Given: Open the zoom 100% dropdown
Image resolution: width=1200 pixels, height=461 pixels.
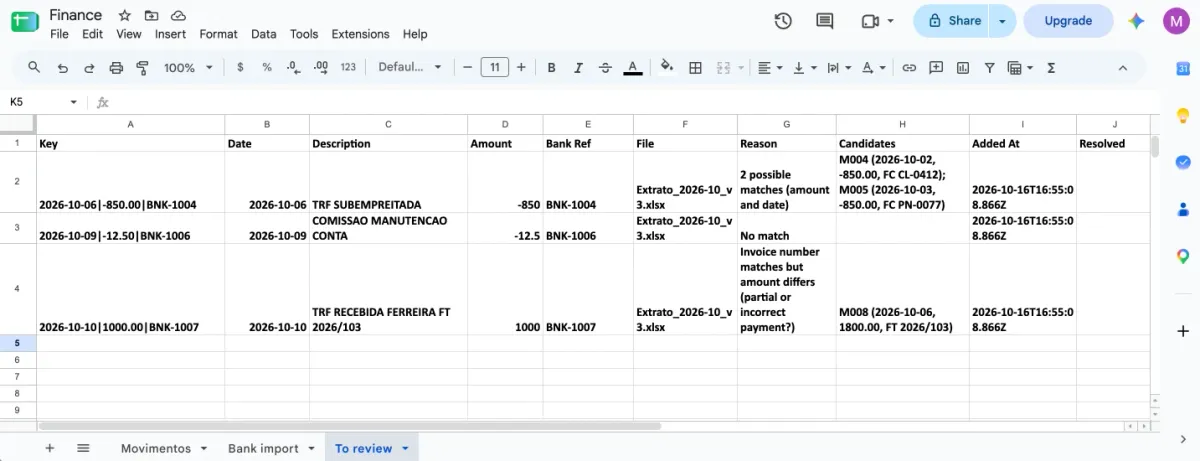Looking at the screenshot, I should (188, 67).
